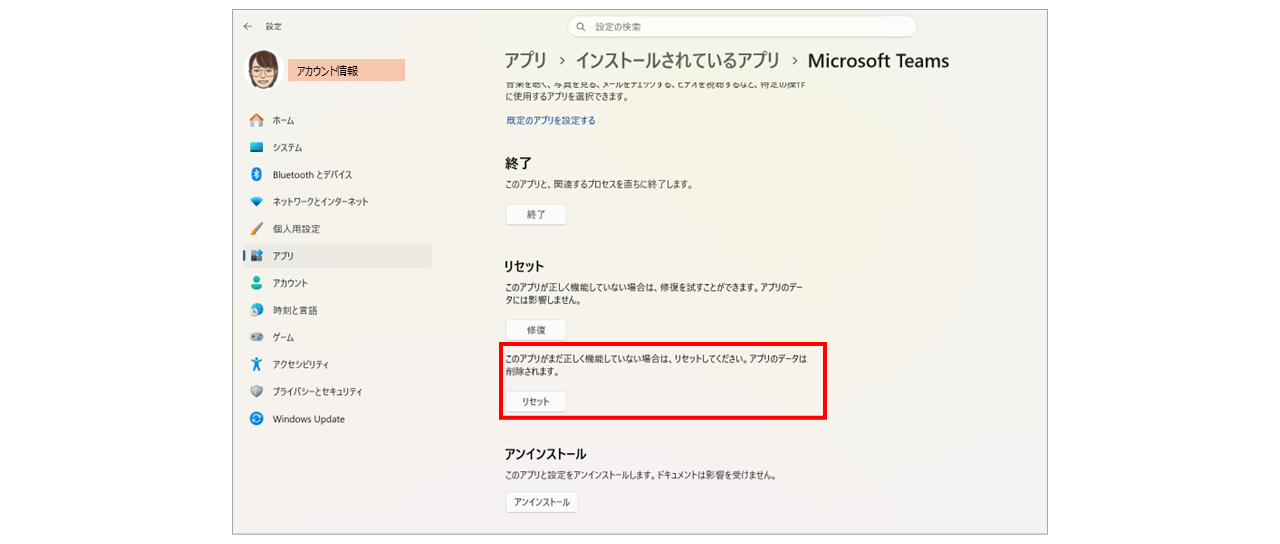Screen dimensions: 1280x544
Task: Select アクセシビリティ label
Action: (301, 364)
